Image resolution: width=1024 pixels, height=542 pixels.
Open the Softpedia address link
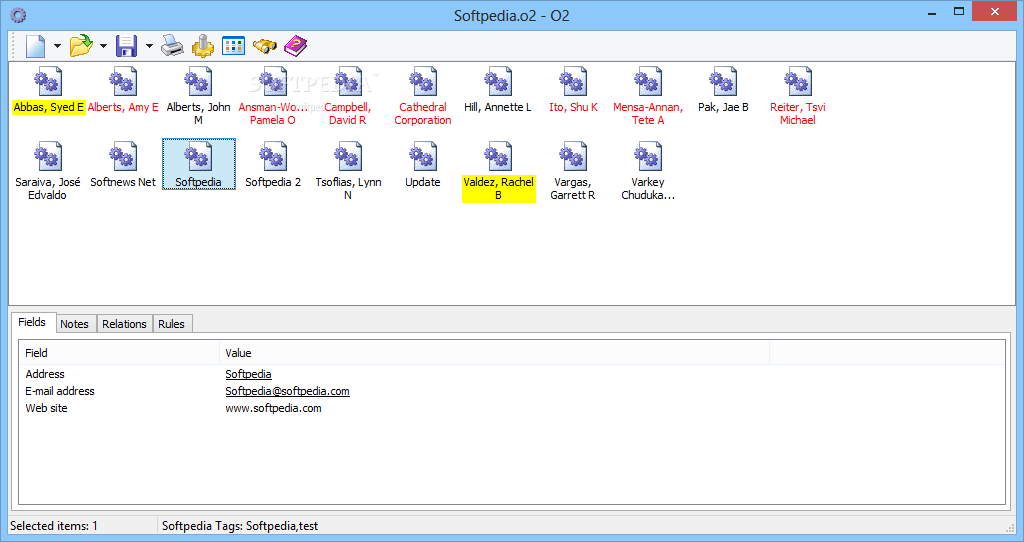[248, 374]
